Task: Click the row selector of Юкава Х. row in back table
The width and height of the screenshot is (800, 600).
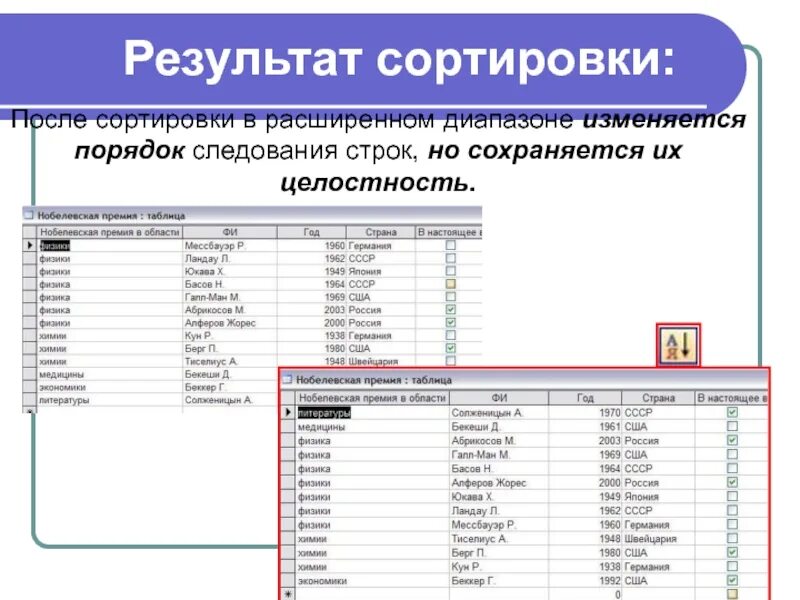Action: point(30,271)
